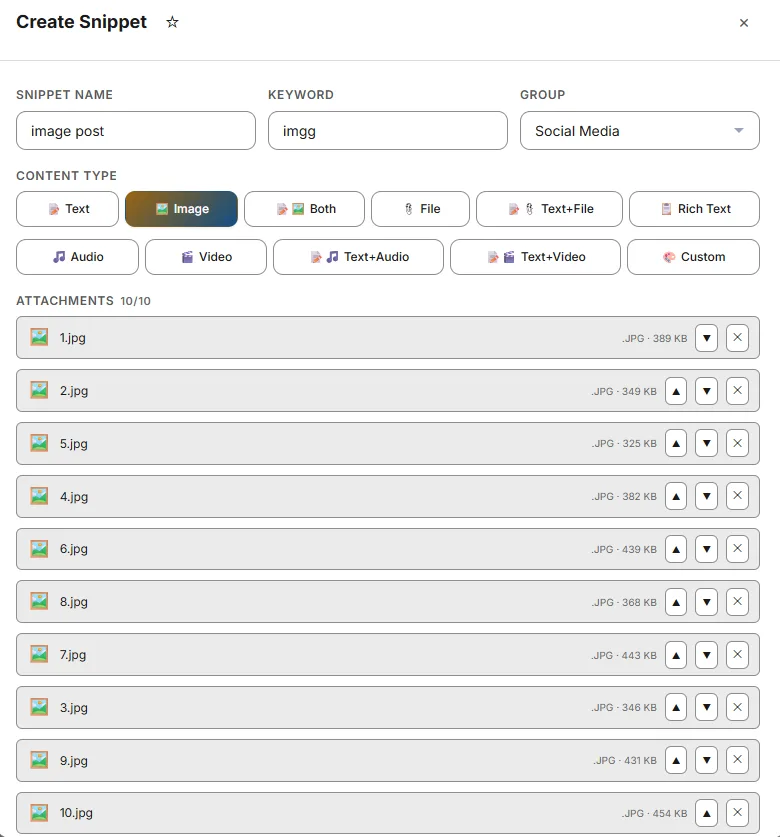Move 3.jpg up
780x837 pixels.
click(x=676, y=708)
